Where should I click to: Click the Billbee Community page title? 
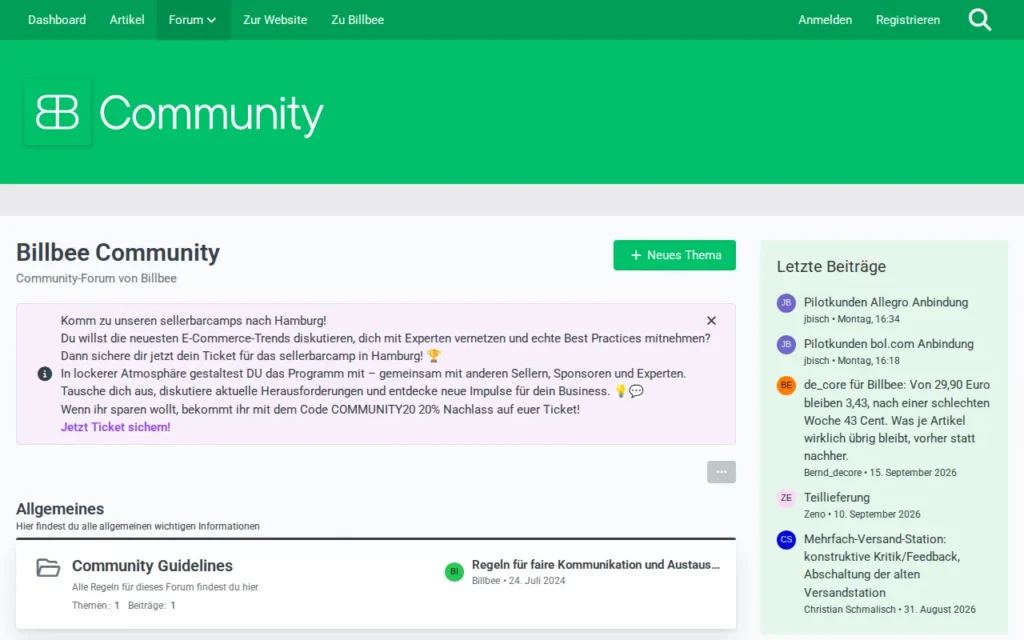click(118, 253)
